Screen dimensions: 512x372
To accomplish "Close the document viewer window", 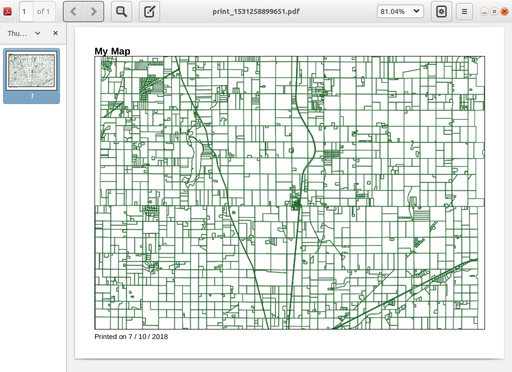I will point(504,12).
